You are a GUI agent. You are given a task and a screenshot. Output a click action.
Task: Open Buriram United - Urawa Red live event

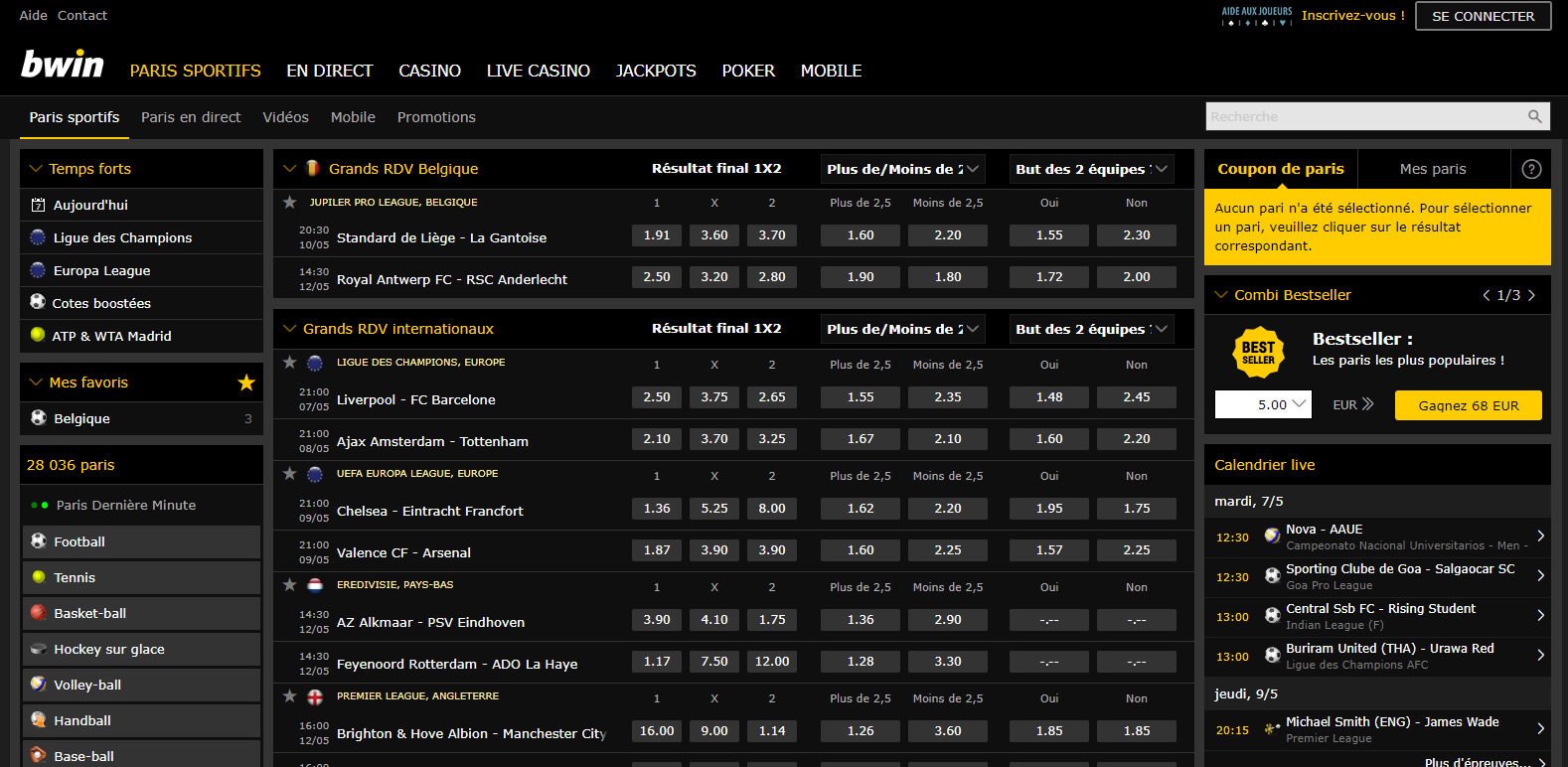[1377, 657]
